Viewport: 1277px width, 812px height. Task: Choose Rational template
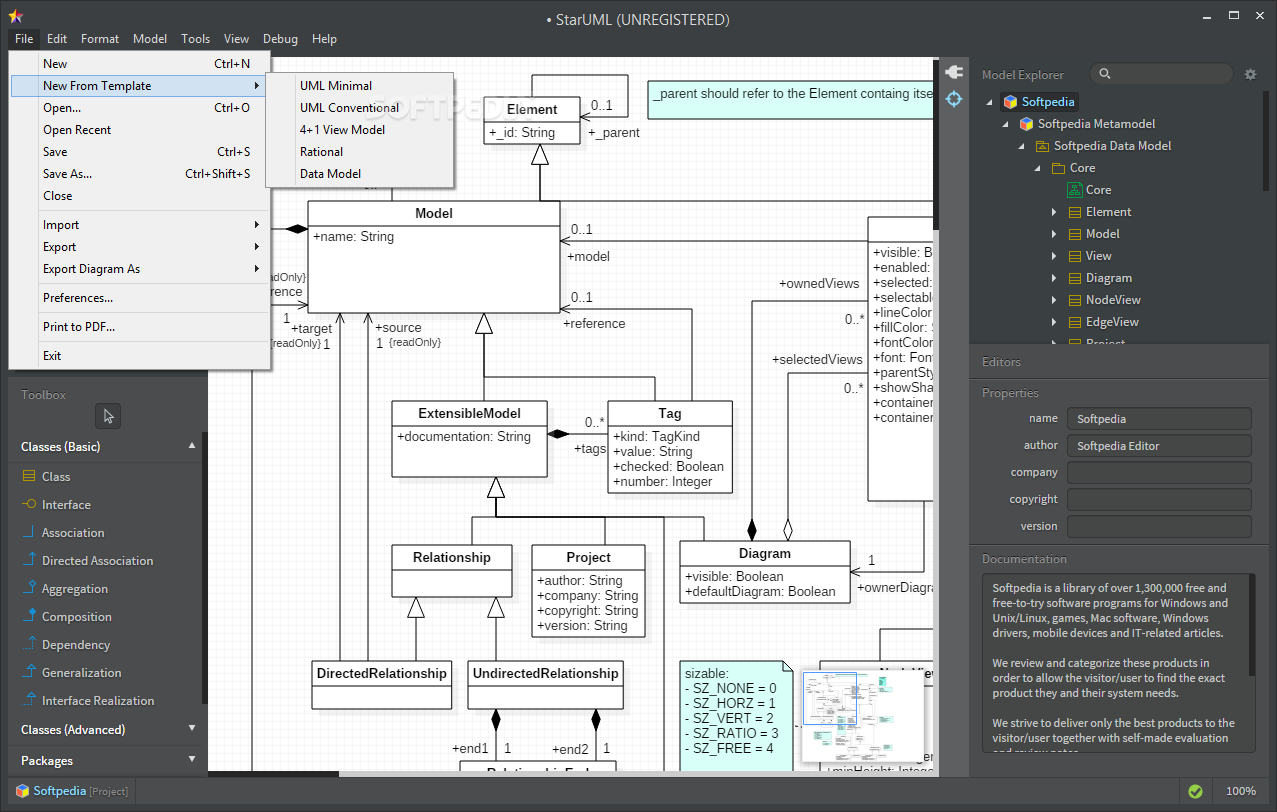tap(360, 152)
